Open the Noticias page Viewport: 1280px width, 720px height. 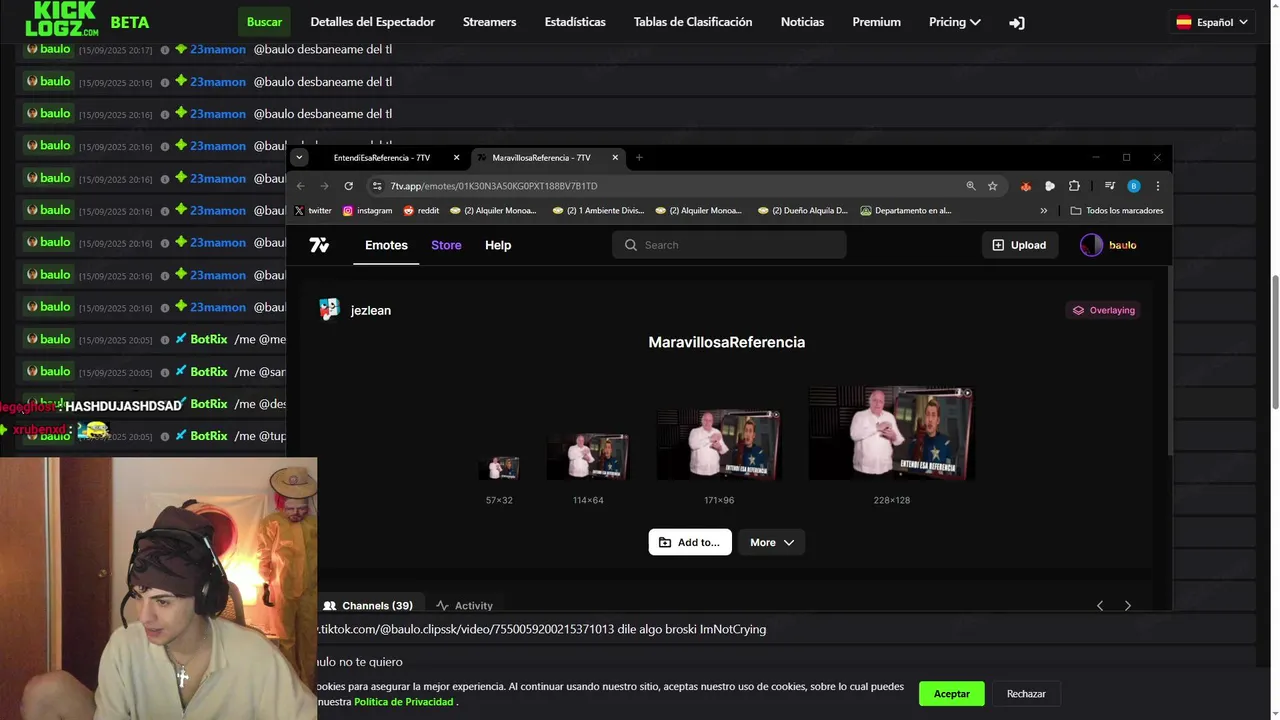pos(803,22)
